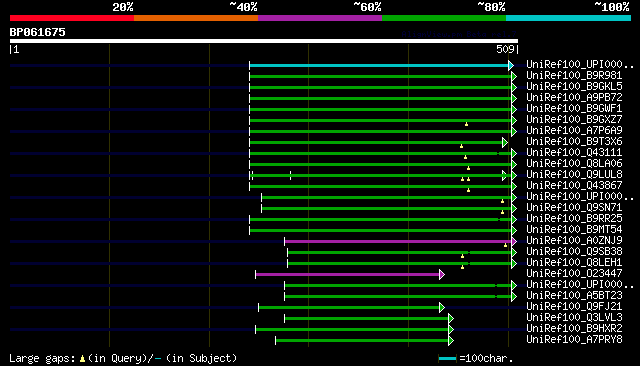
Task: Click the green arrowhead on the UniRef100_Q9FJ21 bar
Action: 442,308
